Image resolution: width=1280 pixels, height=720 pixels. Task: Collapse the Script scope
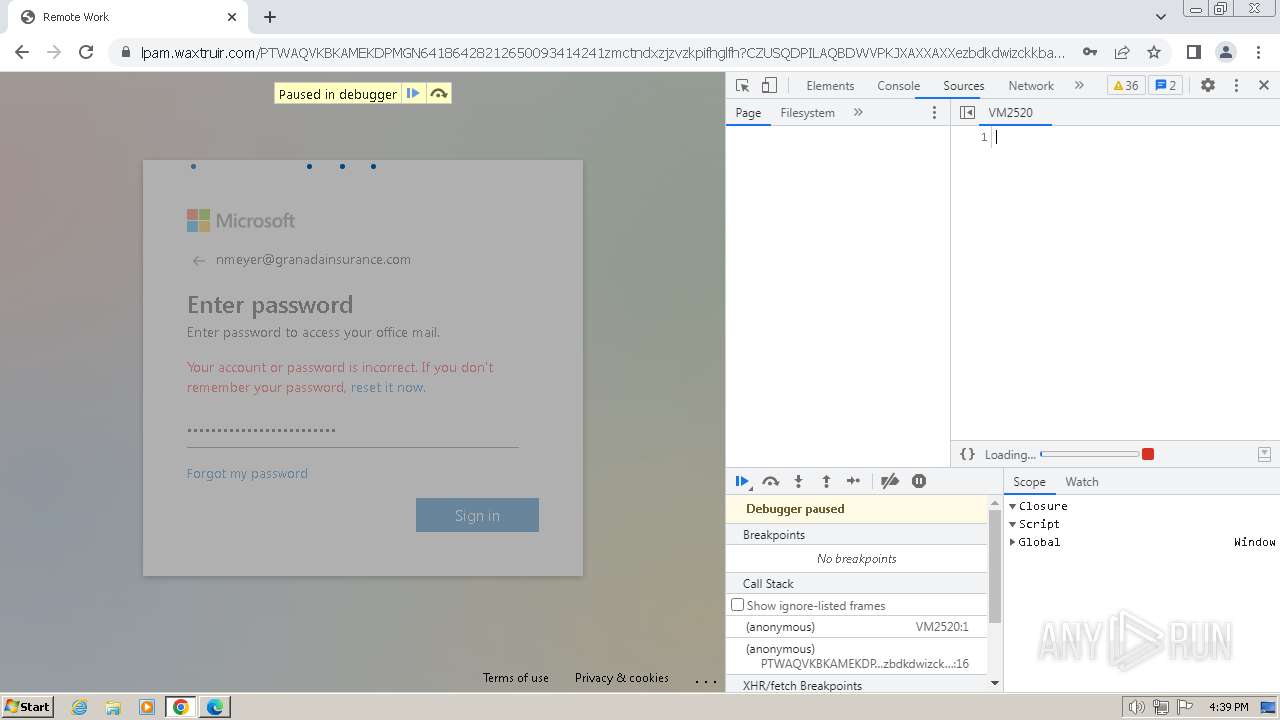pos(1012,524)
